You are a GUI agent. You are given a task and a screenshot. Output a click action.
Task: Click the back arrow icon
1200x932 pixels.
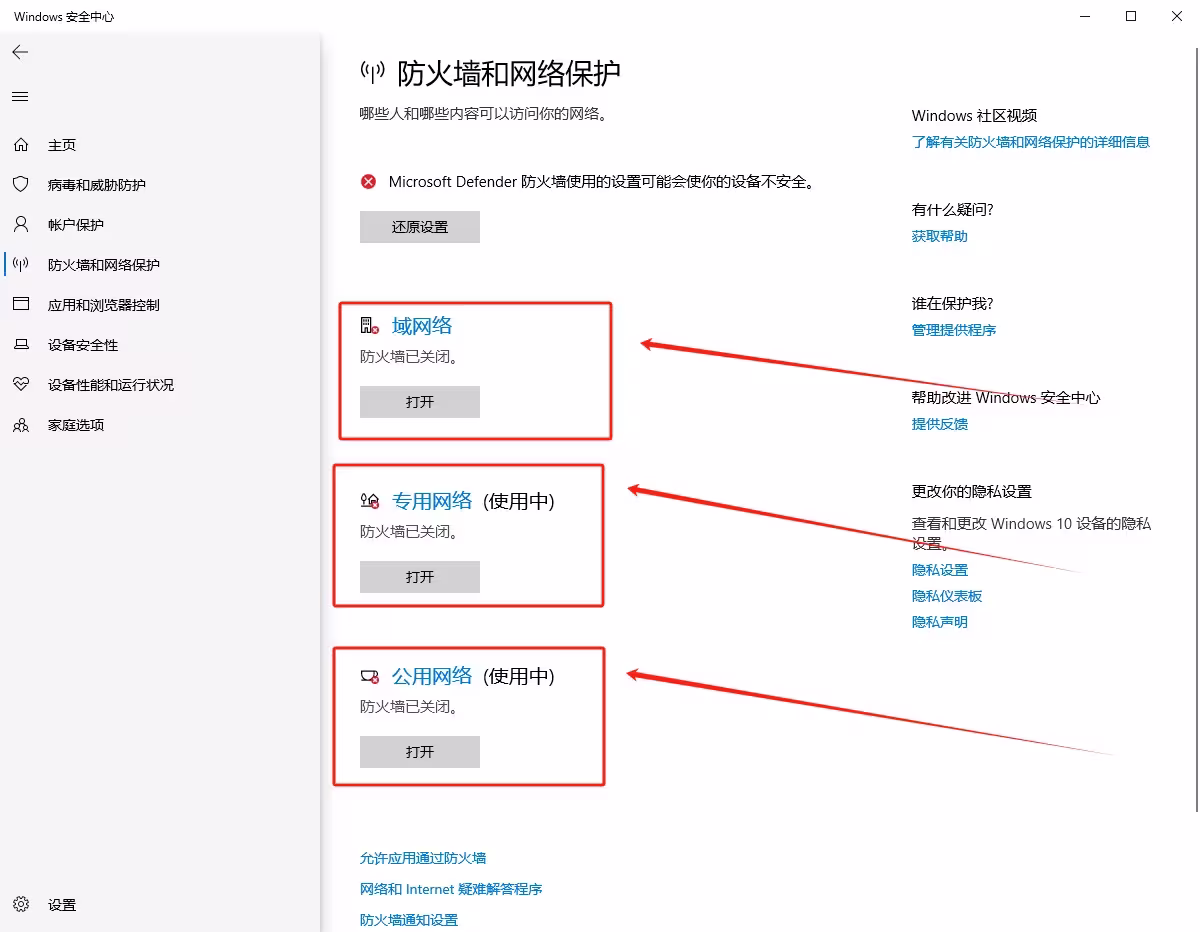click(20, 52)
